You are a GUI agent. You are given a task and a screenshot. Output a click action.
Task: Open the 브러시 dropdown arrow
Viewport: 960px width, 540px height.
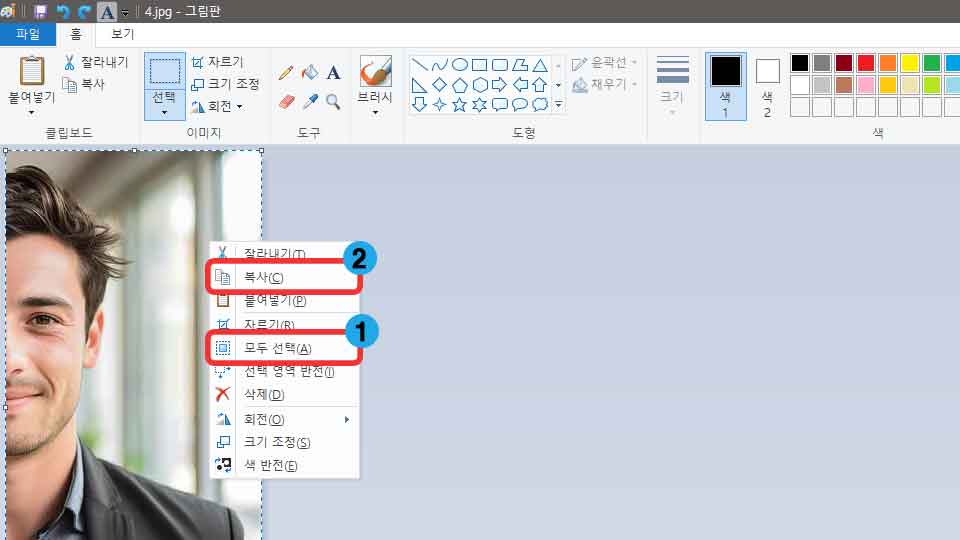click(375, 113)
